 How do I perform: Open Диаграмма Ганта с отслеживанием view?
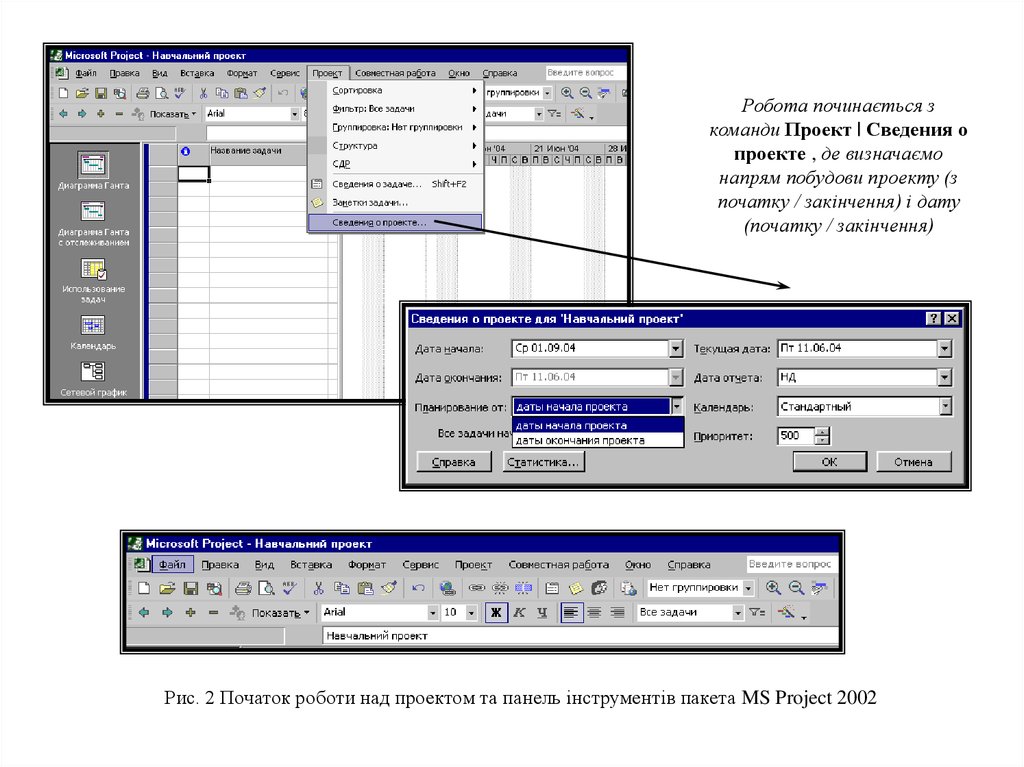click(x=93, y=223)
